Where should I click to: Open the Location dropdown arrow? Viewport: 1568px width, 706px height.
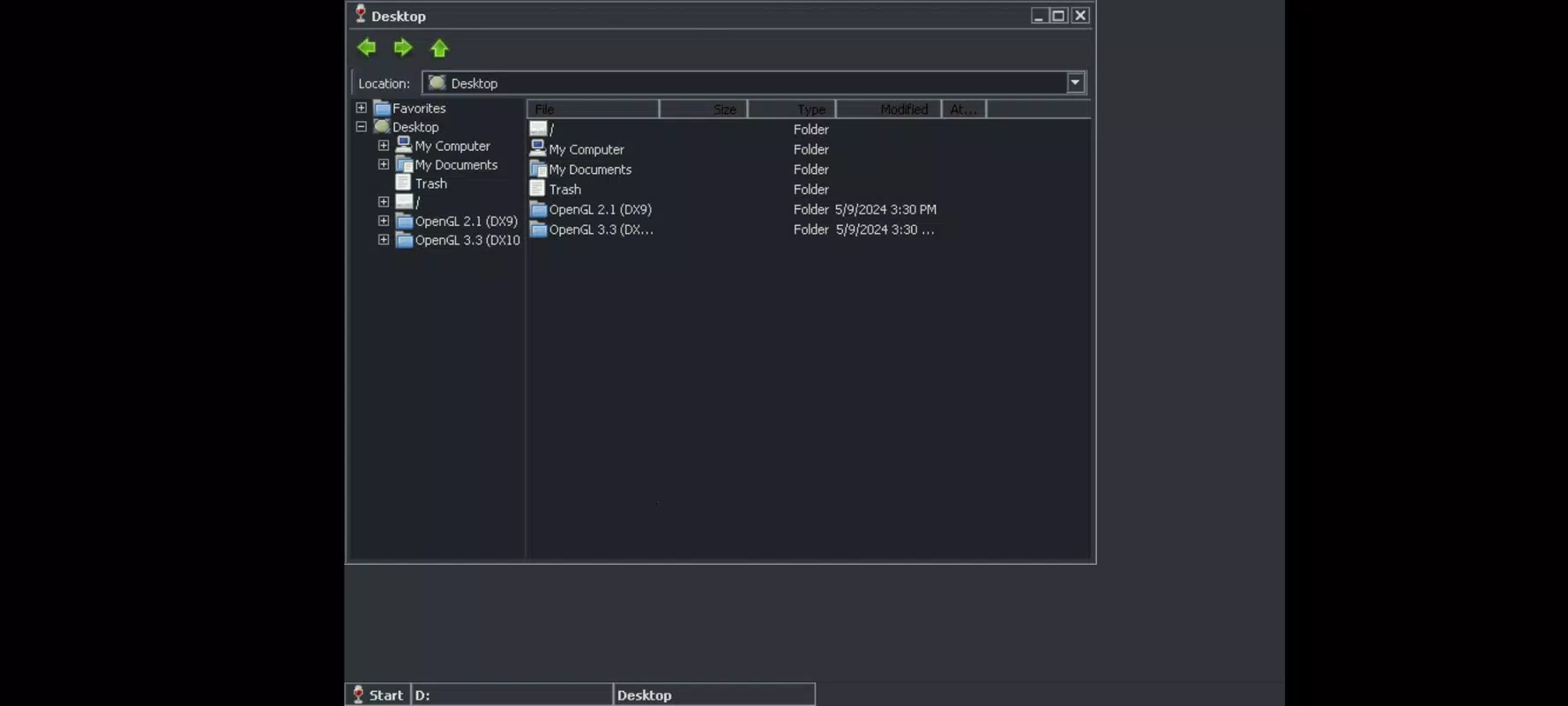coord(1075,83)
